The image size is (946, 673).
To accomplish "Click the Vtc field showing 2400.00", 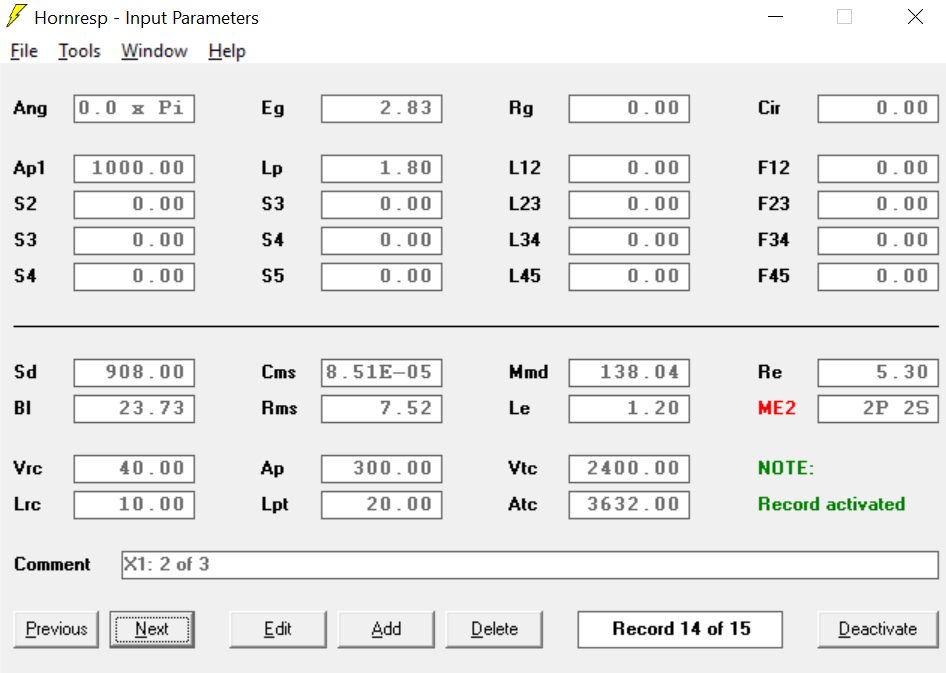I will tap(629, 469).
